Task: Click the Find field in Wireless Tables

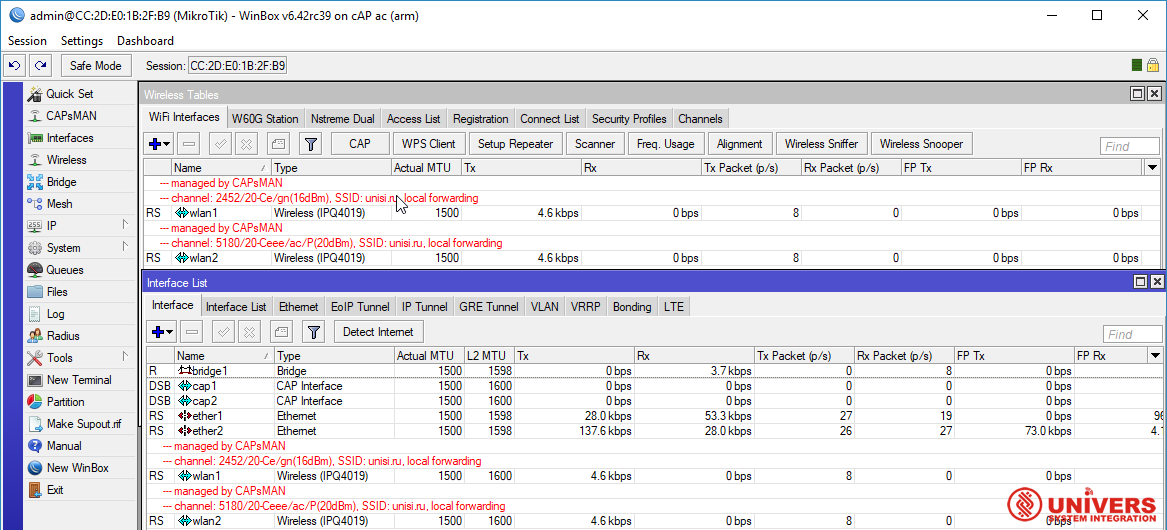Action: coord(1129,146)
